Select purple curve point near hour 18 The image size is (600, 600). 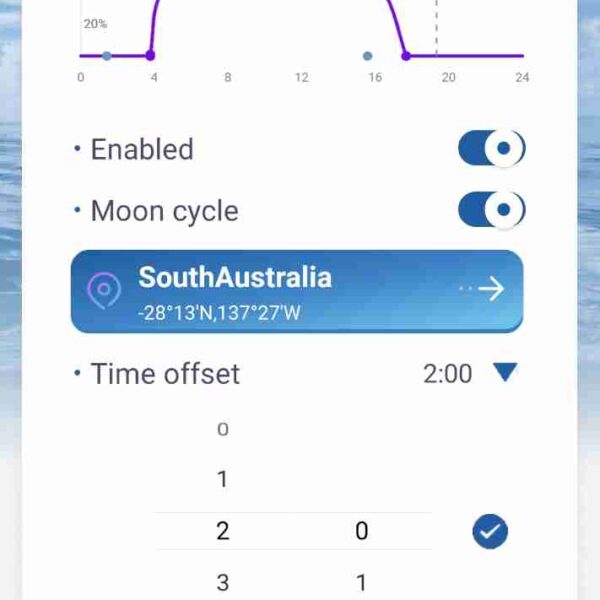click(x=406, y=56)
